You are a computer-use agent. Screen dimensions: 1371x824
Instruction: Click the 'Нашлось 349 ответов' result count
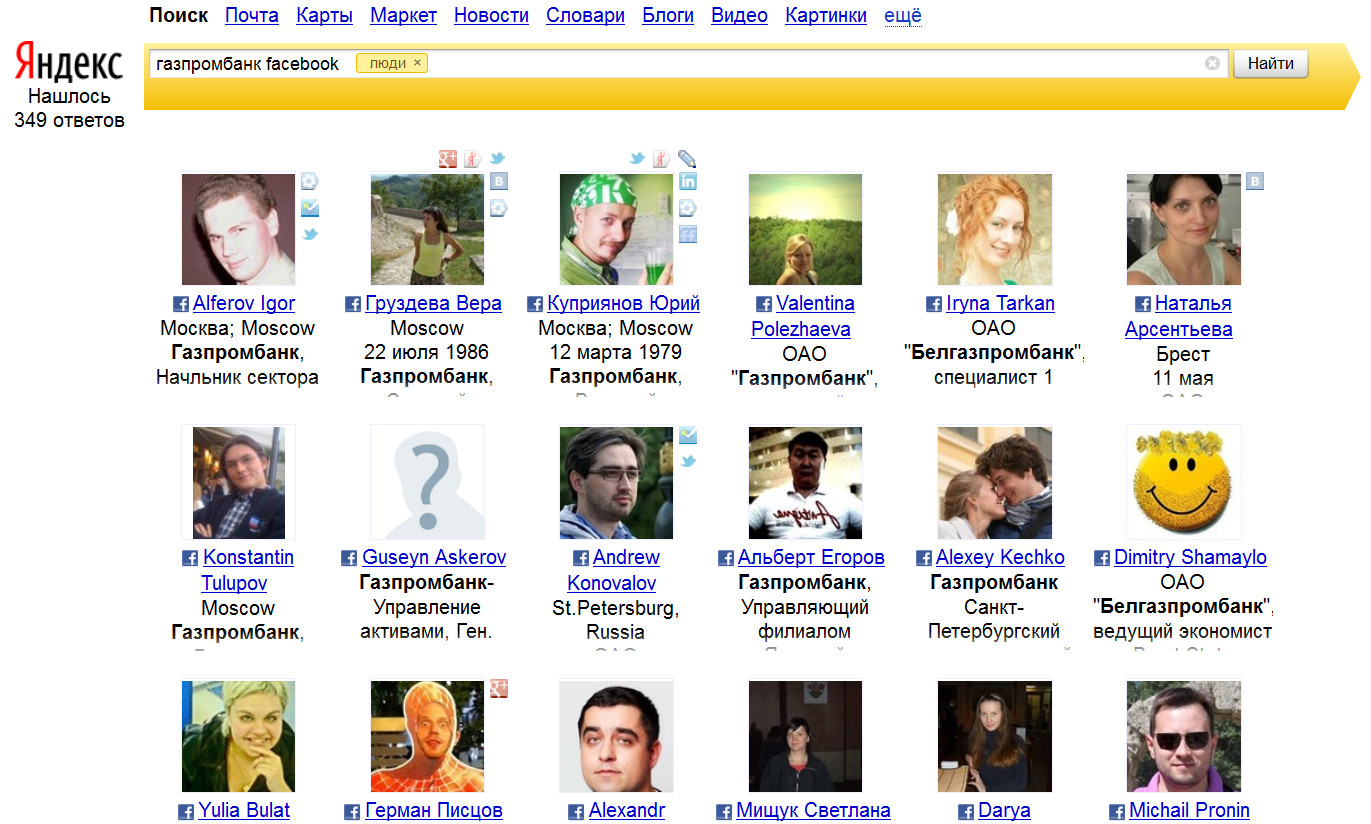pos(69,109)
